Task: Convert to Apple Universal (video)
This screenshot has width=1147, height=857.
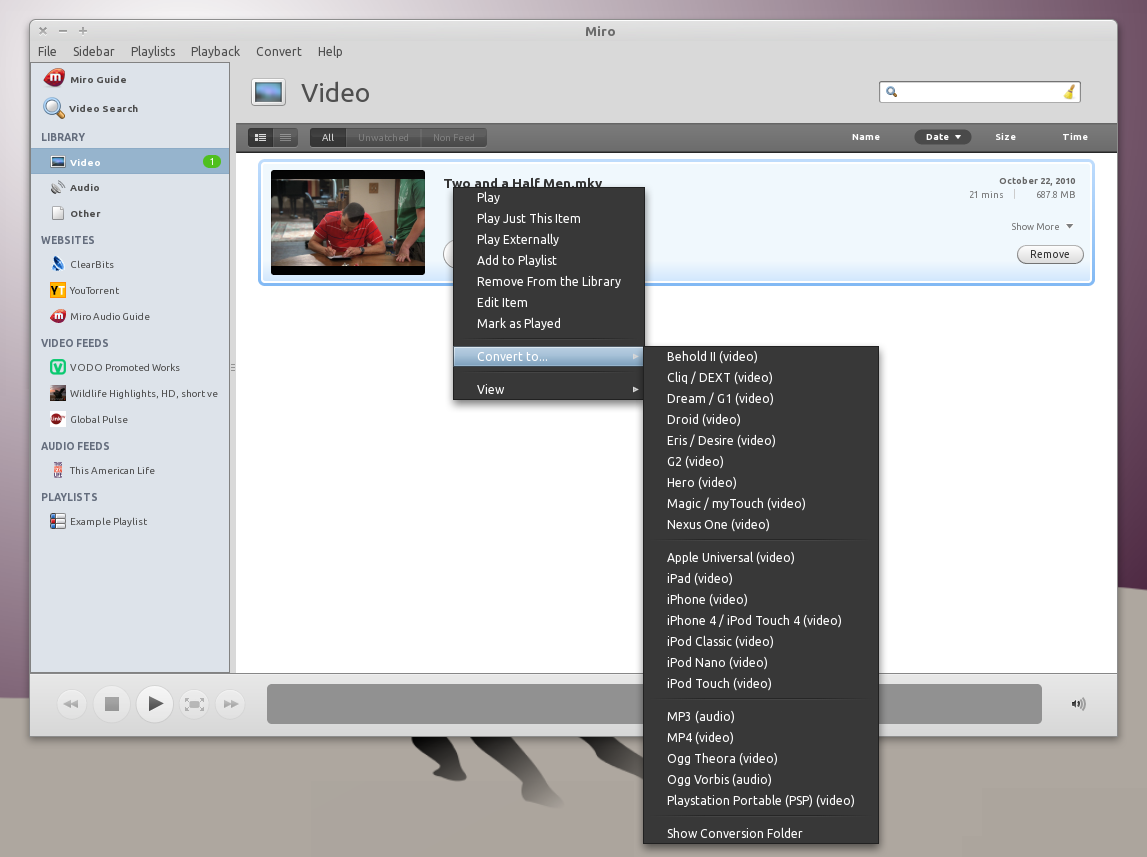Action: coord(761,557)
